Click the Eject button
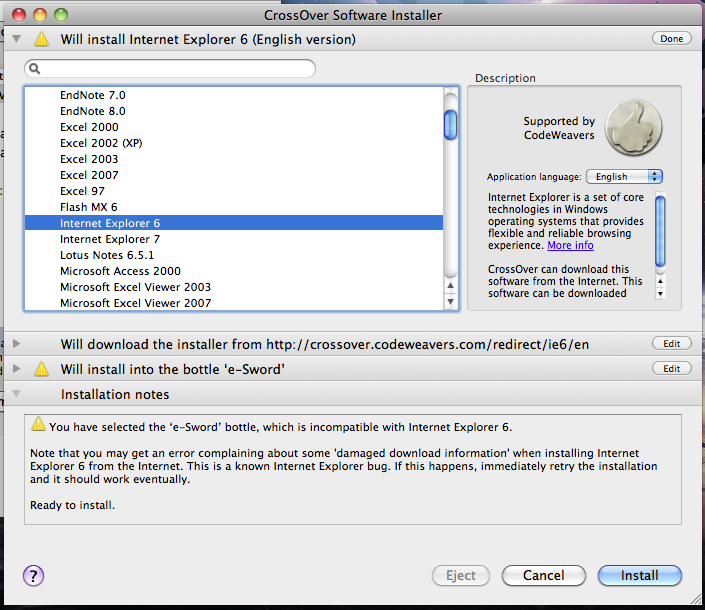Screen dimensions: 705x610 click(x=461, y=575)
